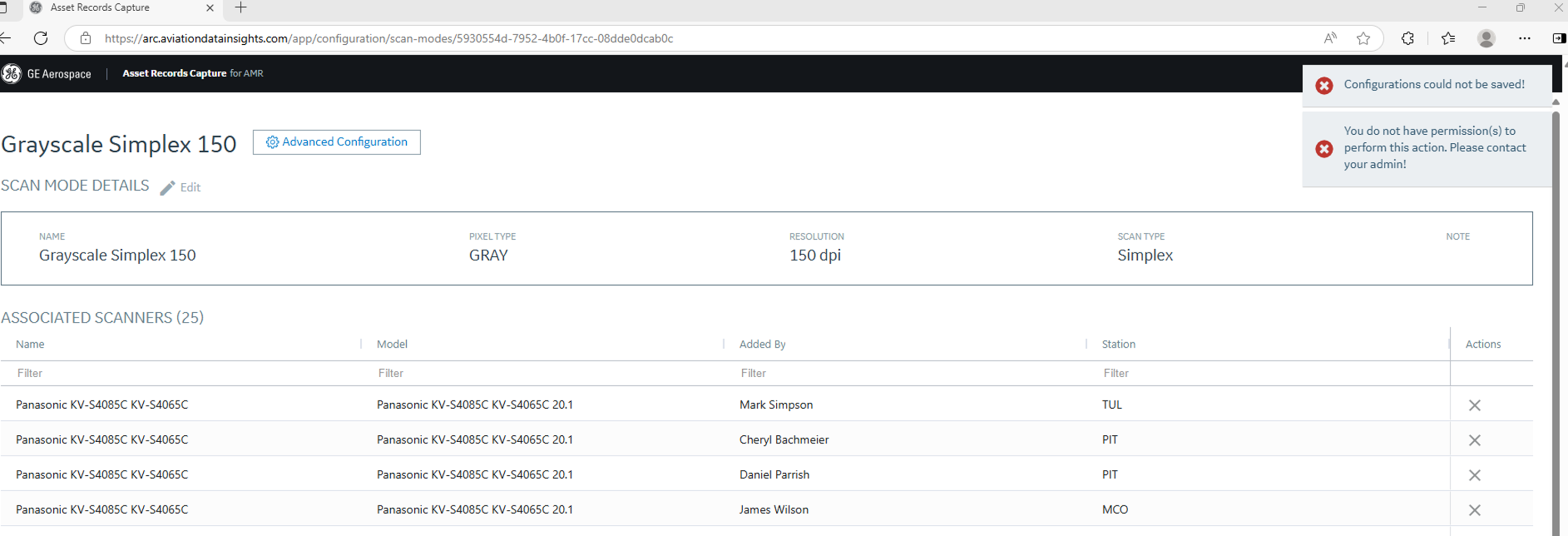Open Favorites list icon

(1448, 38)
